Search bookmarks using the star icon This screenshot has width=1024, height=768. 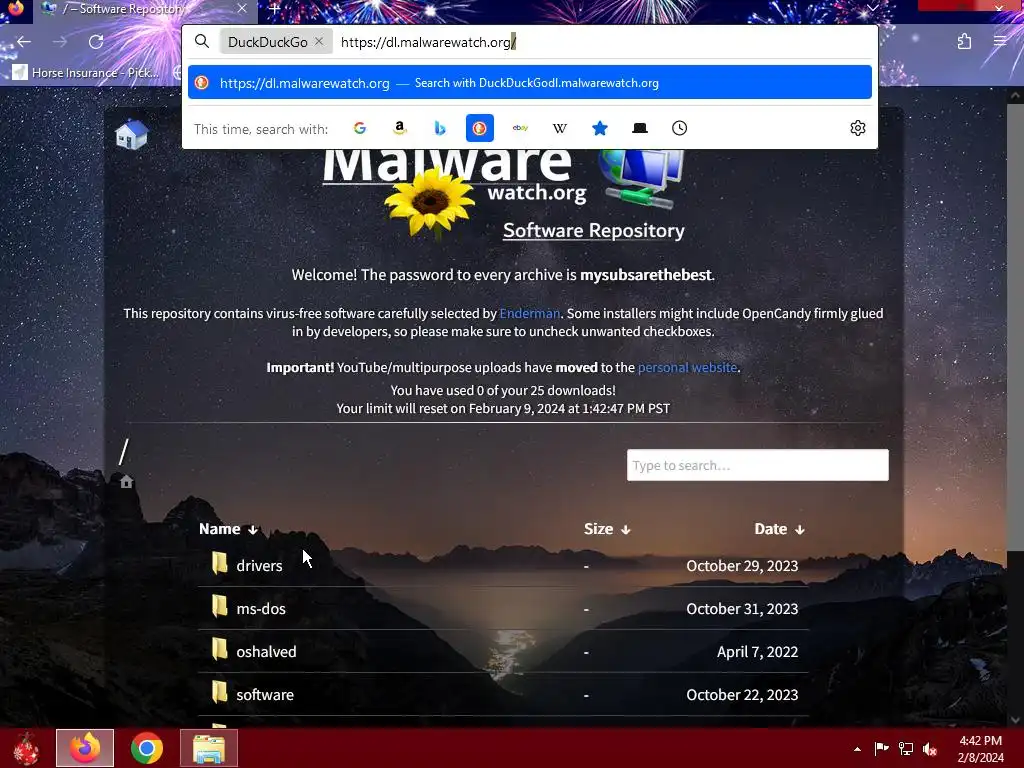(600, 128)
